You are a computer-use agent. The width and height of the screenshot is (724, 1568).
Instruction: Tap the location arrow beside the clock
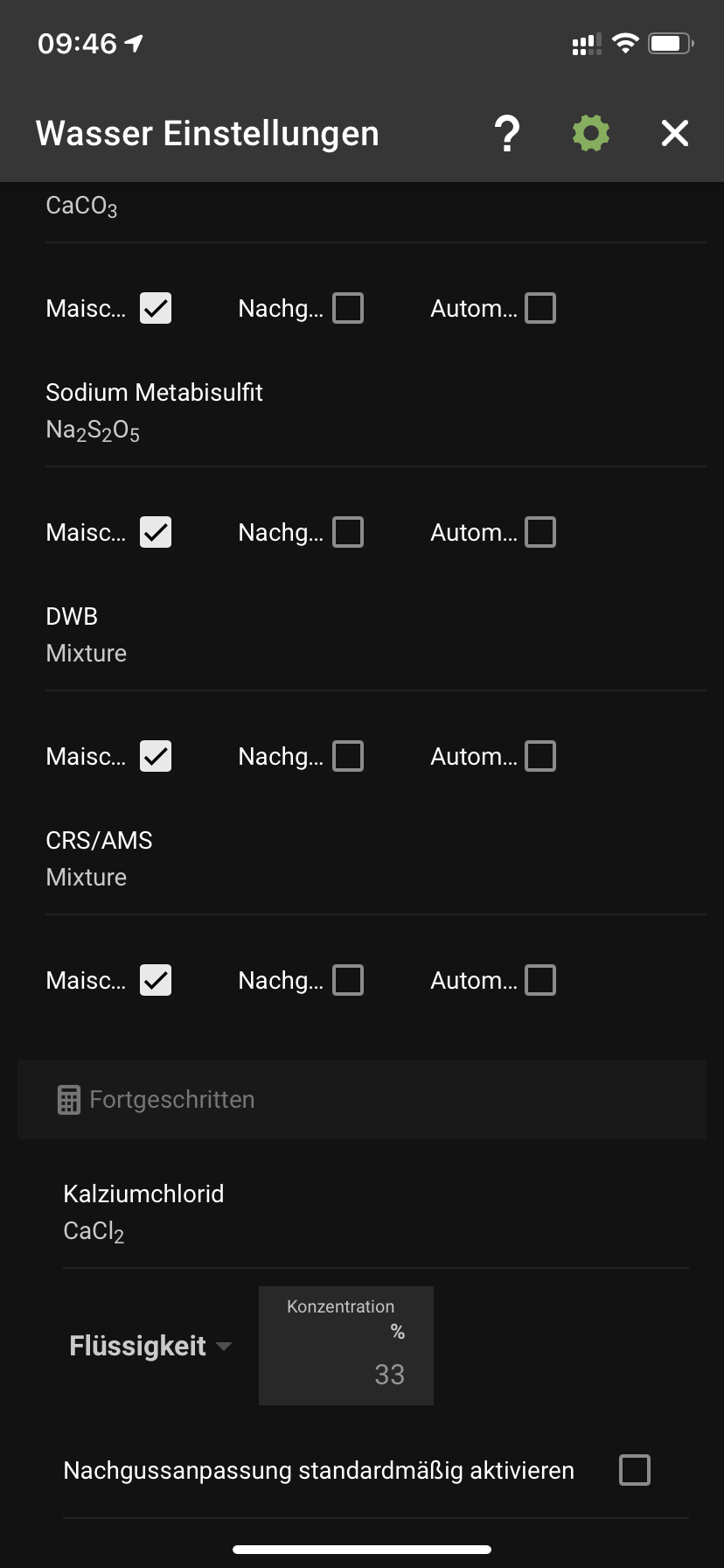[x=135, y=43]
